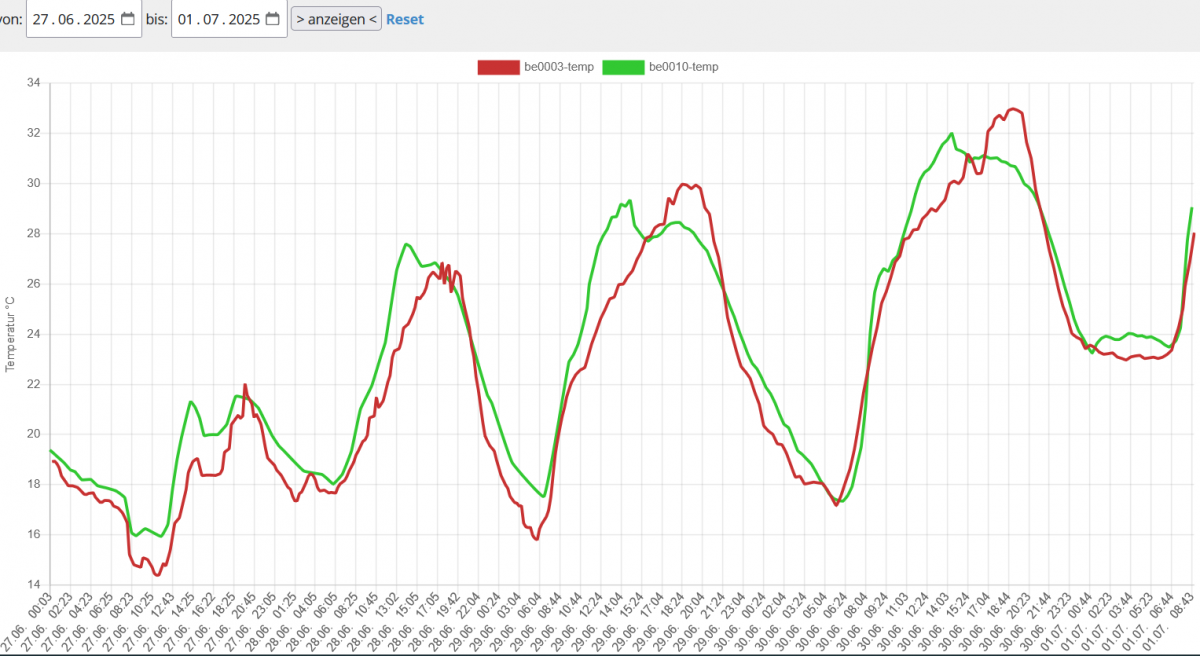Click the green line's highest peak near 32°C
The width and height of the screenshot is (1200, 656).
tap(951, 133)
